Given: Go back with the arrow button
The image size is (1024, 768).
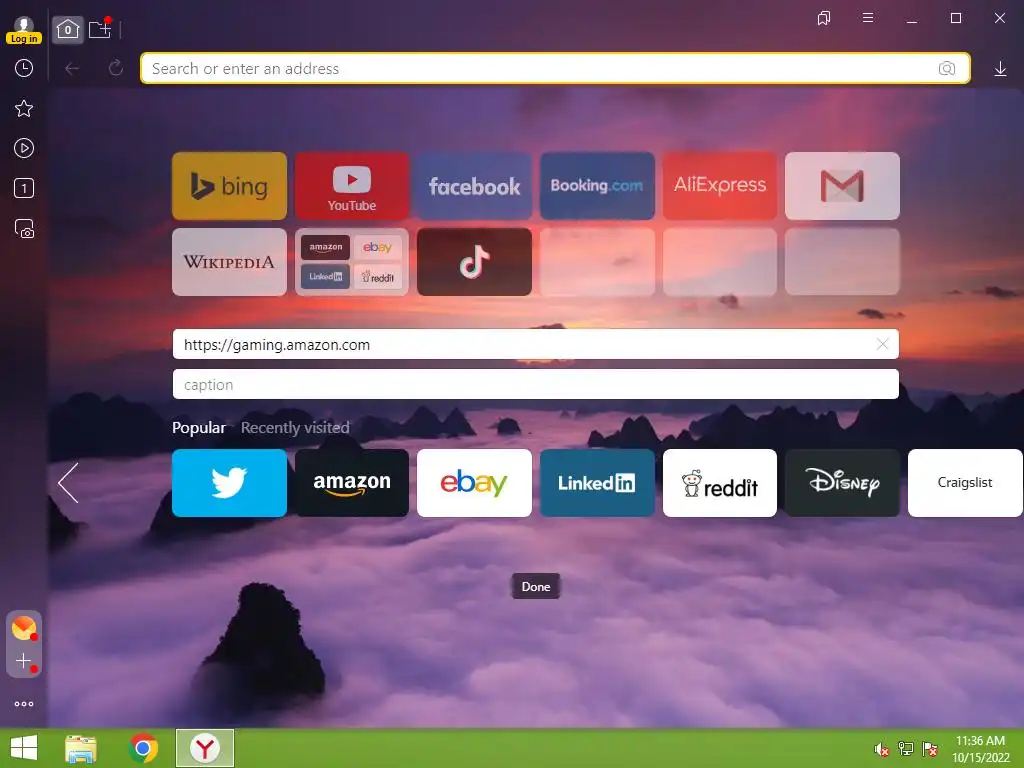Looking at the screenshot, I should [72, 69].
